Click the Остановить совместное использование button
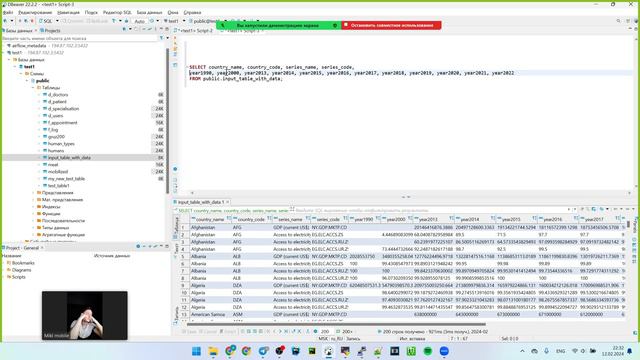640x360 pixels. tap(391, 25)
